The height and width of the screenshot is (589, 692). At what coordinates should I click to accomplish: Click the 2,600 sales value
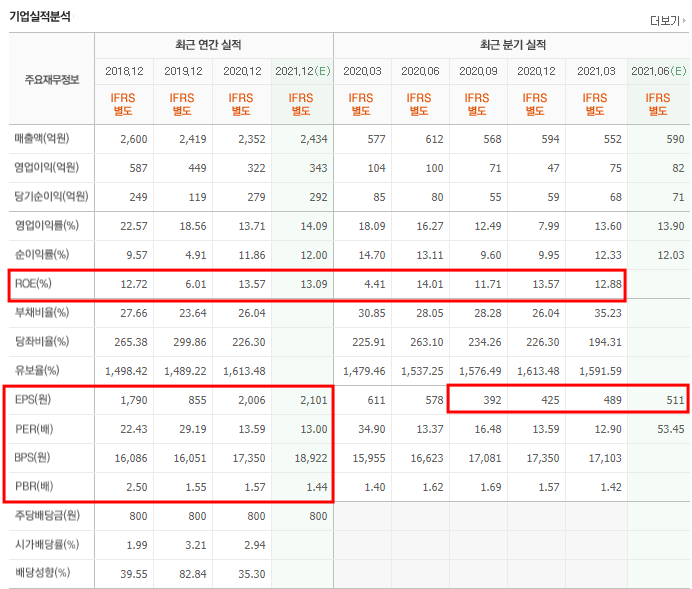coord(134,139)
